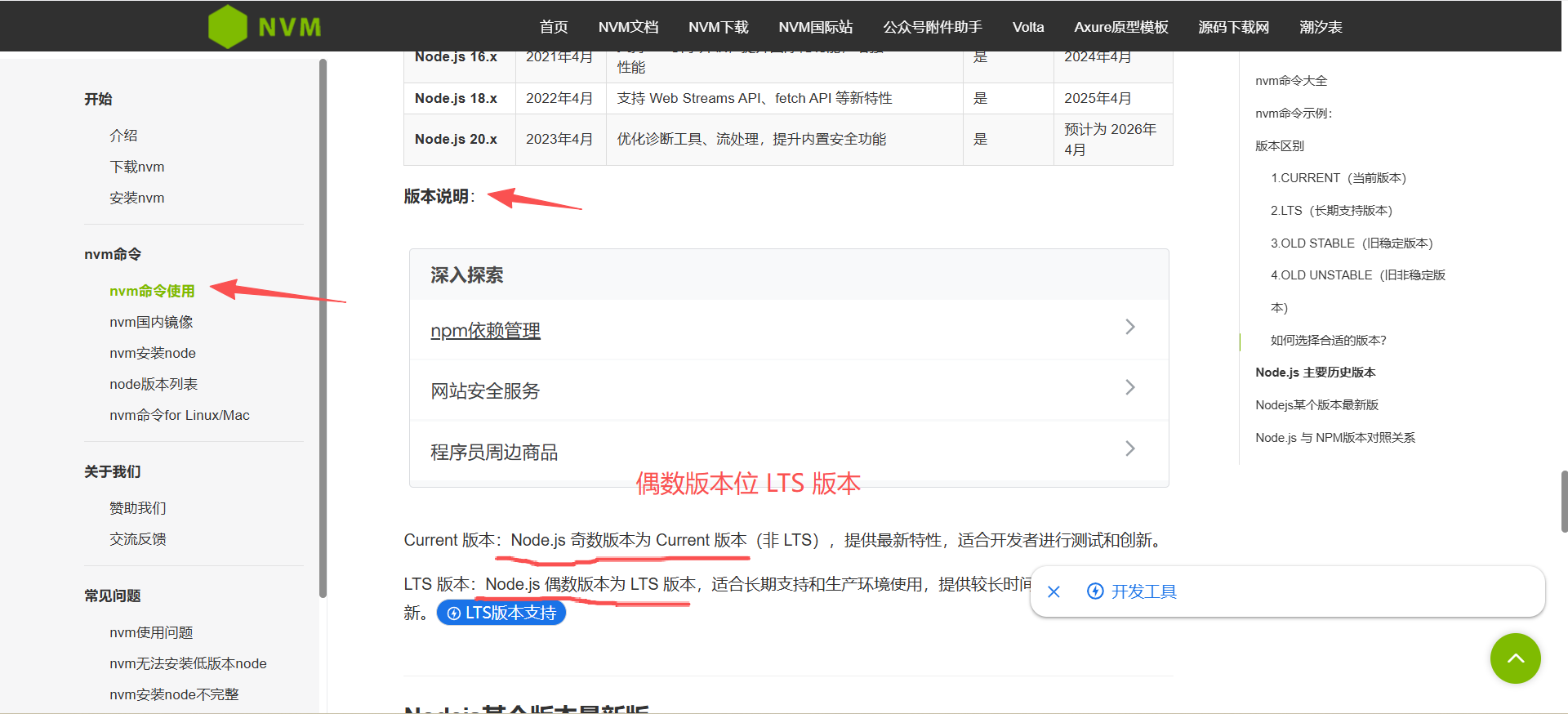Select nvm命令使用 in the left sidebar
Screen dimensions: 1568x714
click(152, 291)
